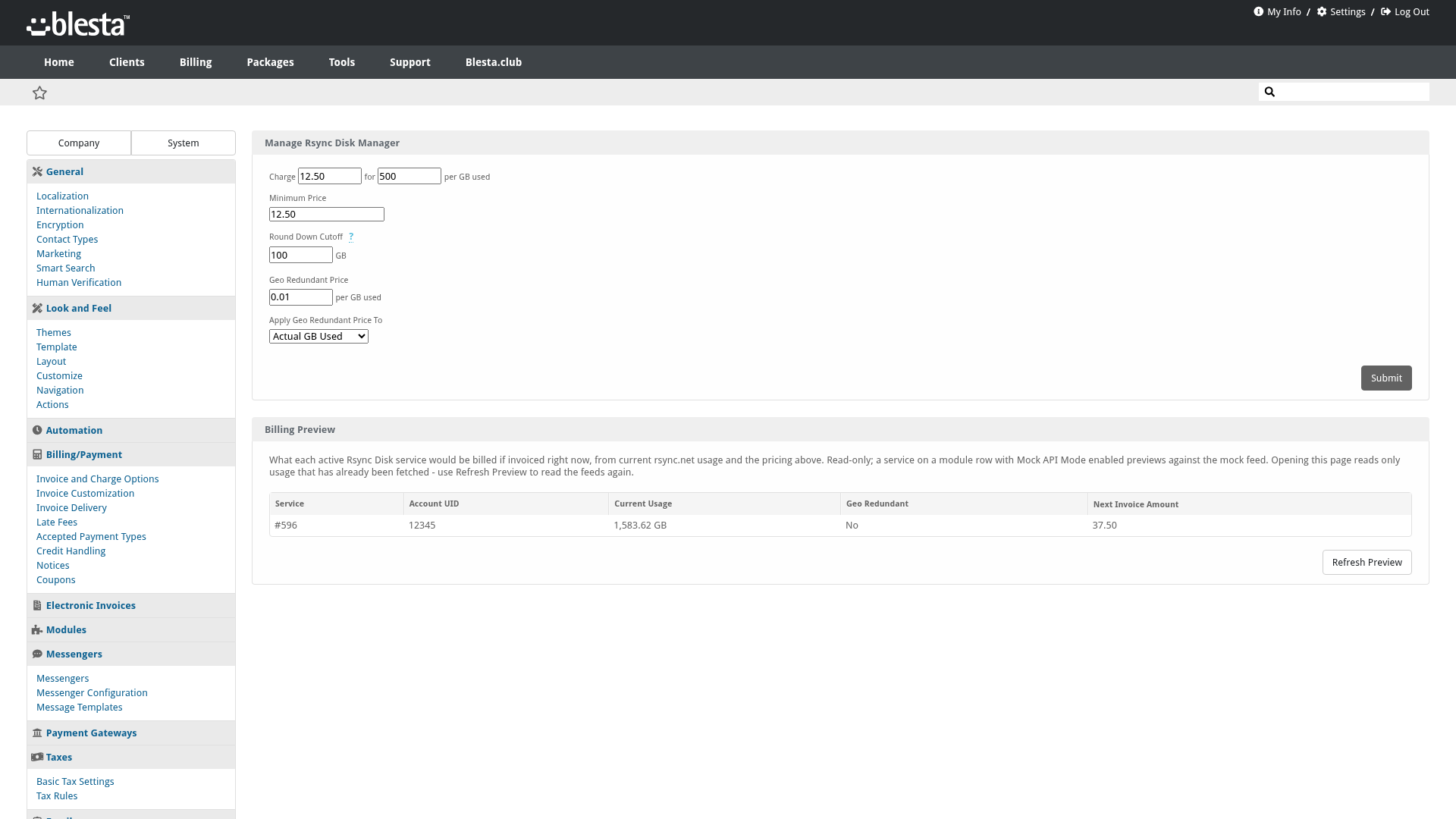Image resolution: width=1456 pixels, height=819 pixels.
Task: Click the Payment Gateways bank icon
Action: click(37, 733)
